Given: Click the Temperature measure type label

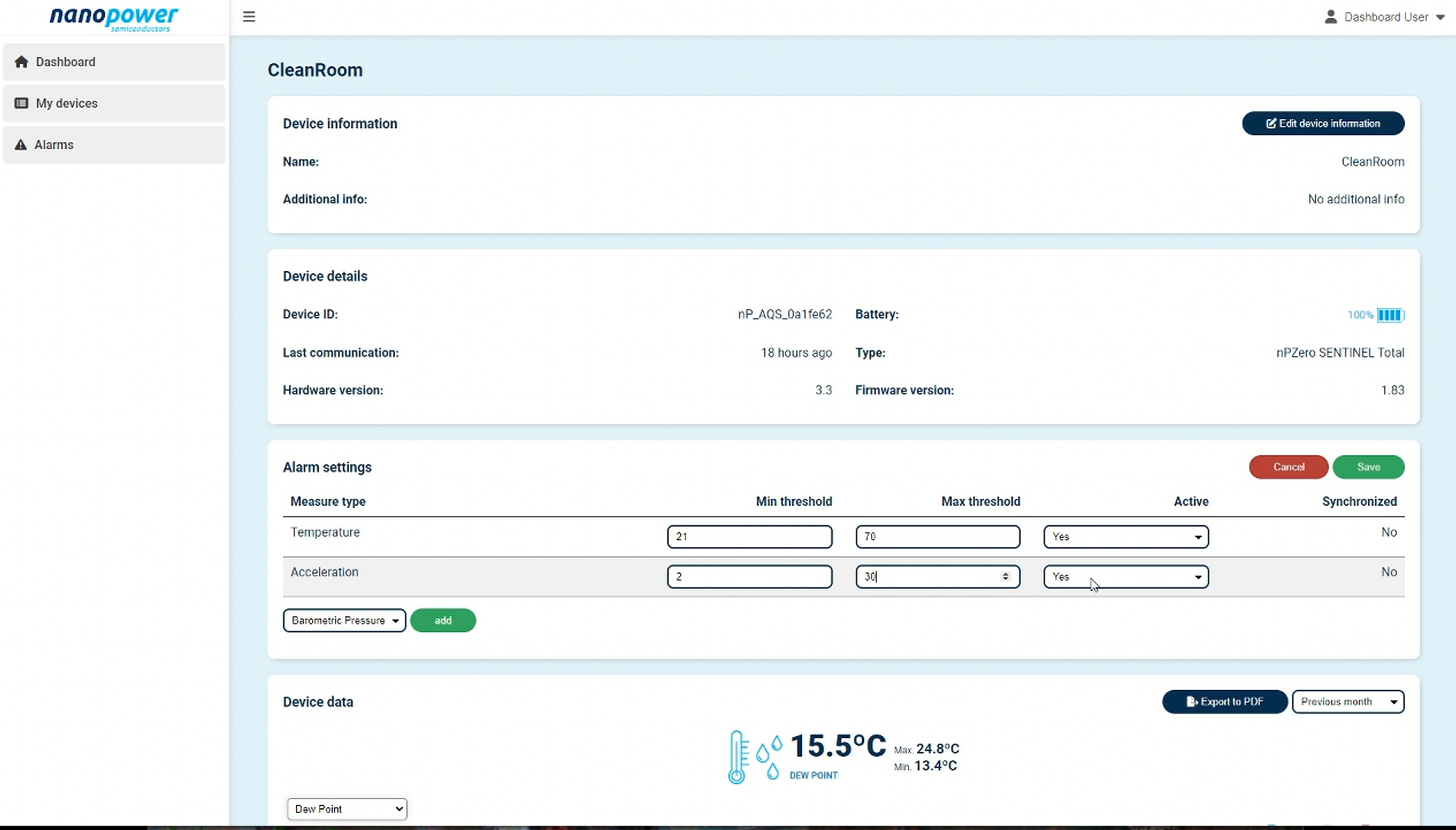Looking at the screenshot, I should coord(325,532).
